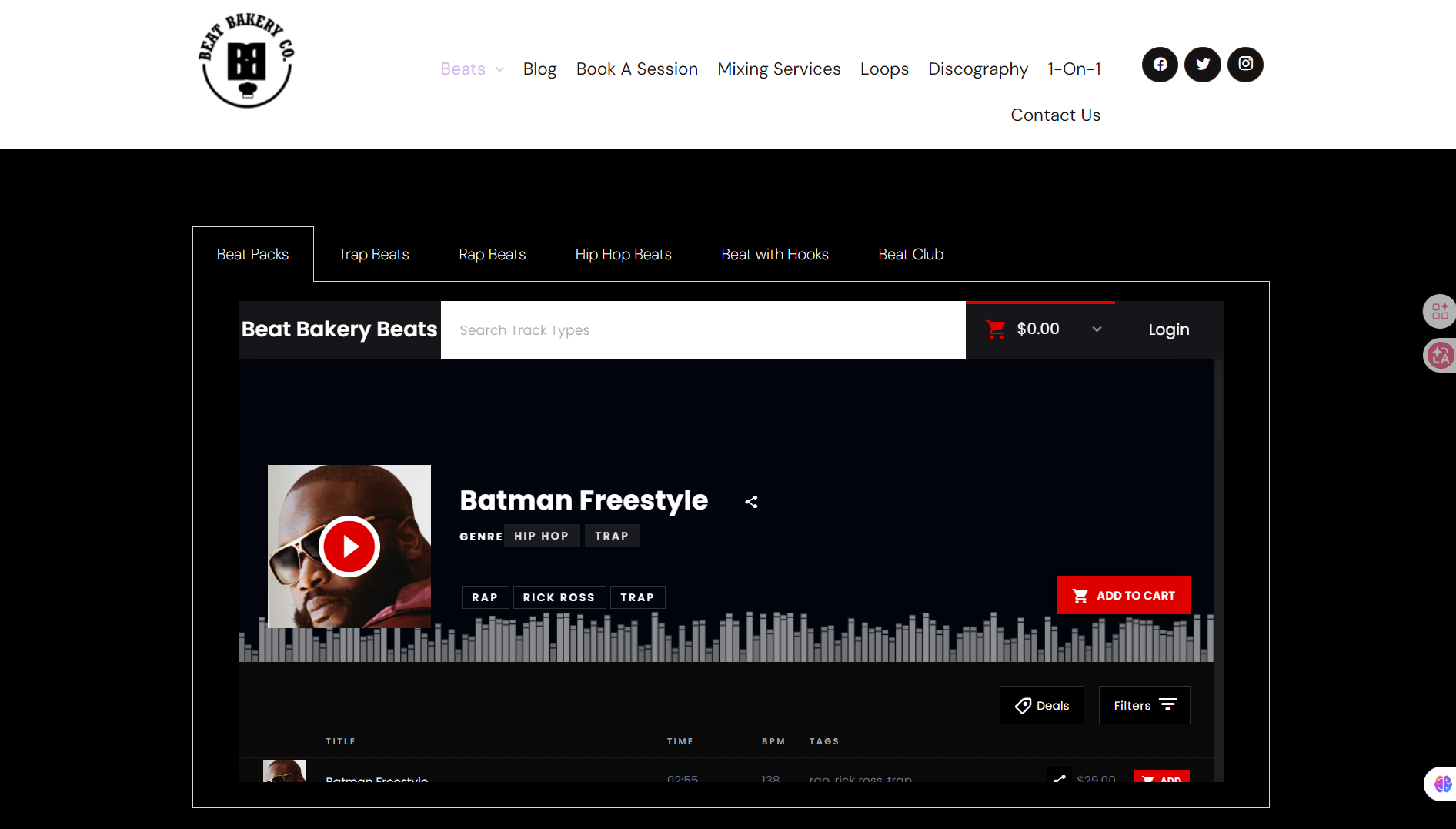This screenshot has width=1456, height=829.
Task: Focus the Search Track Types field
Action: [x=703, y=330]
